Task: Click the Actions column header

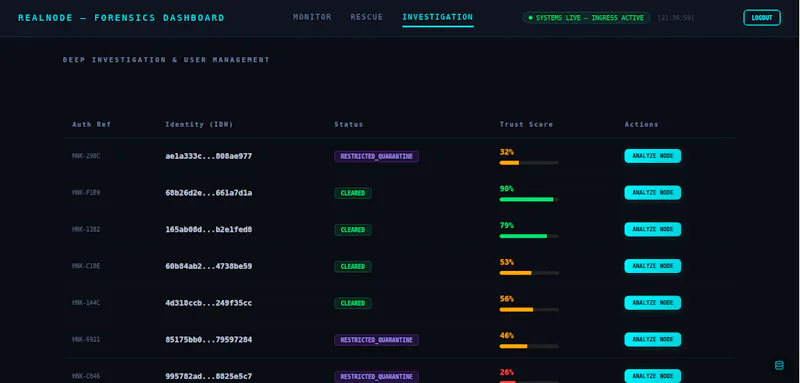Action: pyautogui.click(x=641, y=124)
